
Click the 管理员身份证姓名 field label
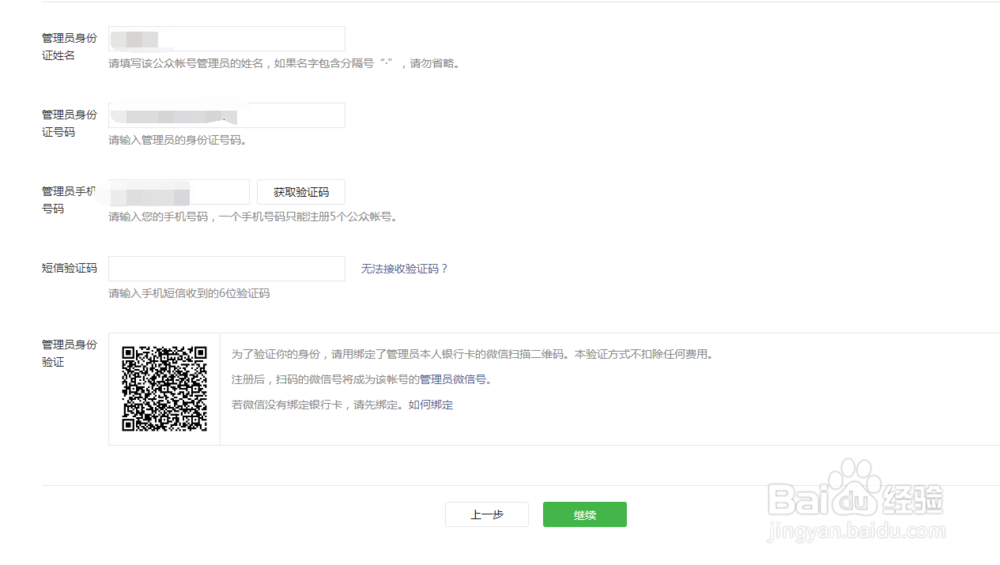[68, 46]
